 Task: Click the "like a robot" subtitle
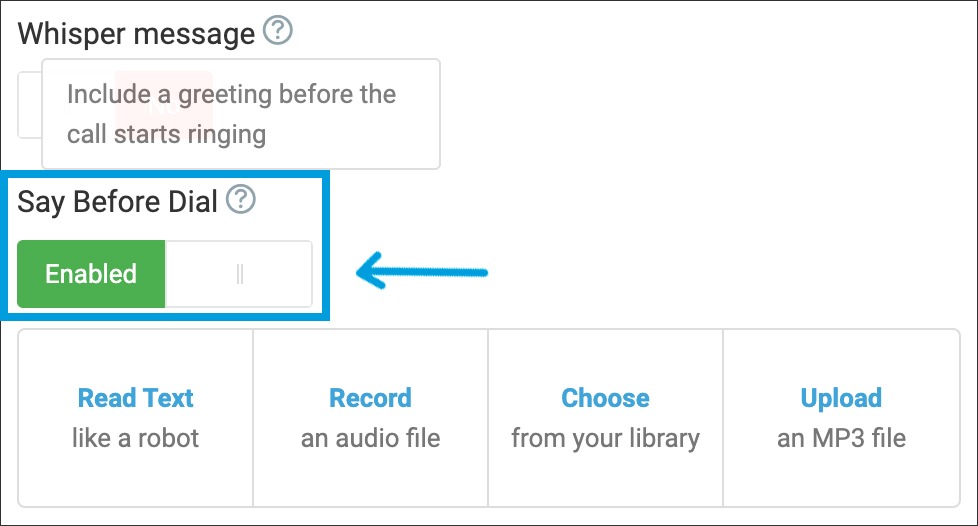click(x=136, y=438)
